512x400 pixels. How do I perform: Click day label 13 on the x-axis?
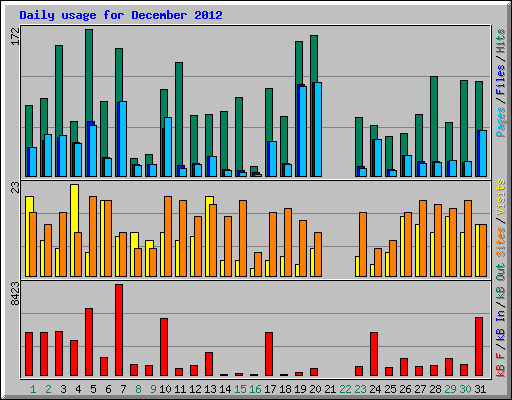click(210, 389)
